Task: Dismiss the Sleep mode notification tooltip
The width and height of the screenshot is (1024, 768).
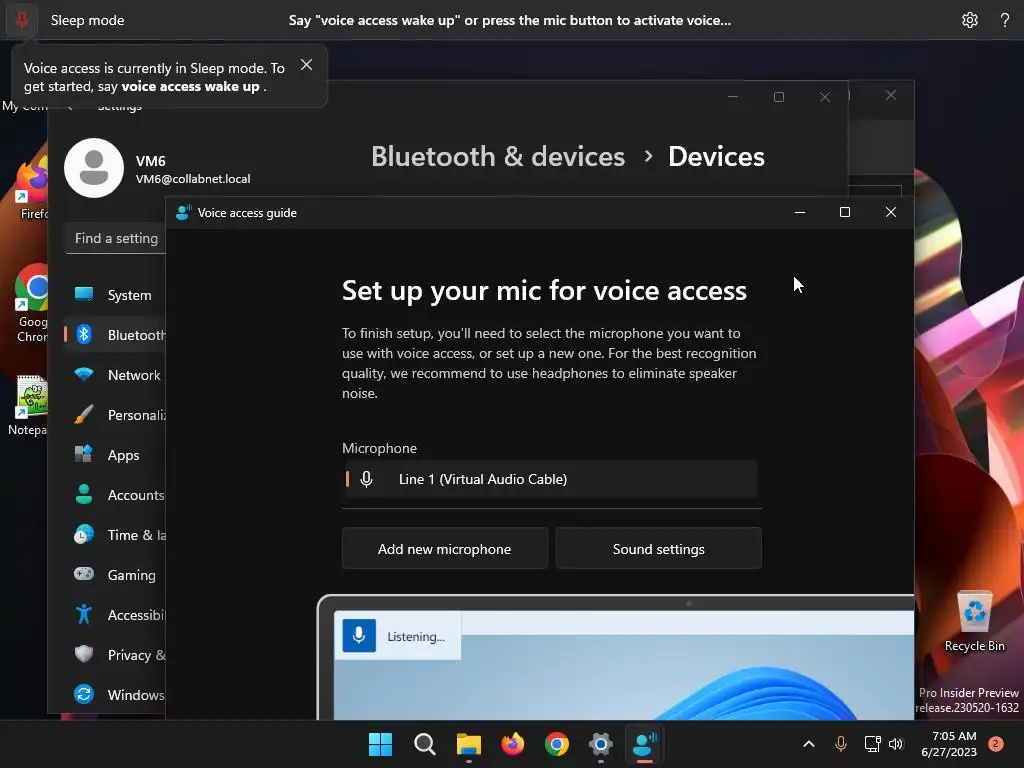Action: [x=306, y=65]
